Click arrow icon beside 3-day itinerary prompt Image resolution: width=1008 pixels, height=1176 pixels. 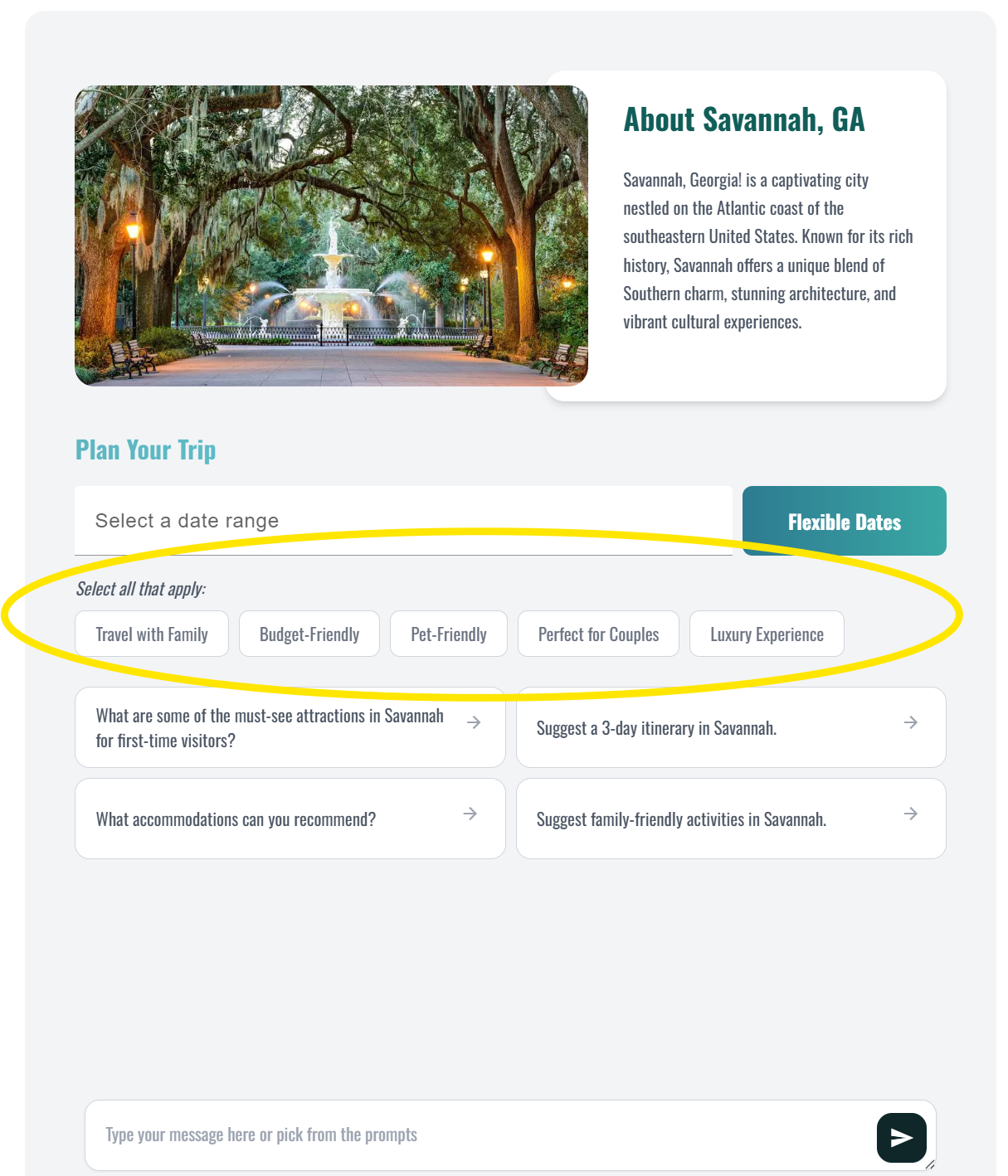coord(910,722)
